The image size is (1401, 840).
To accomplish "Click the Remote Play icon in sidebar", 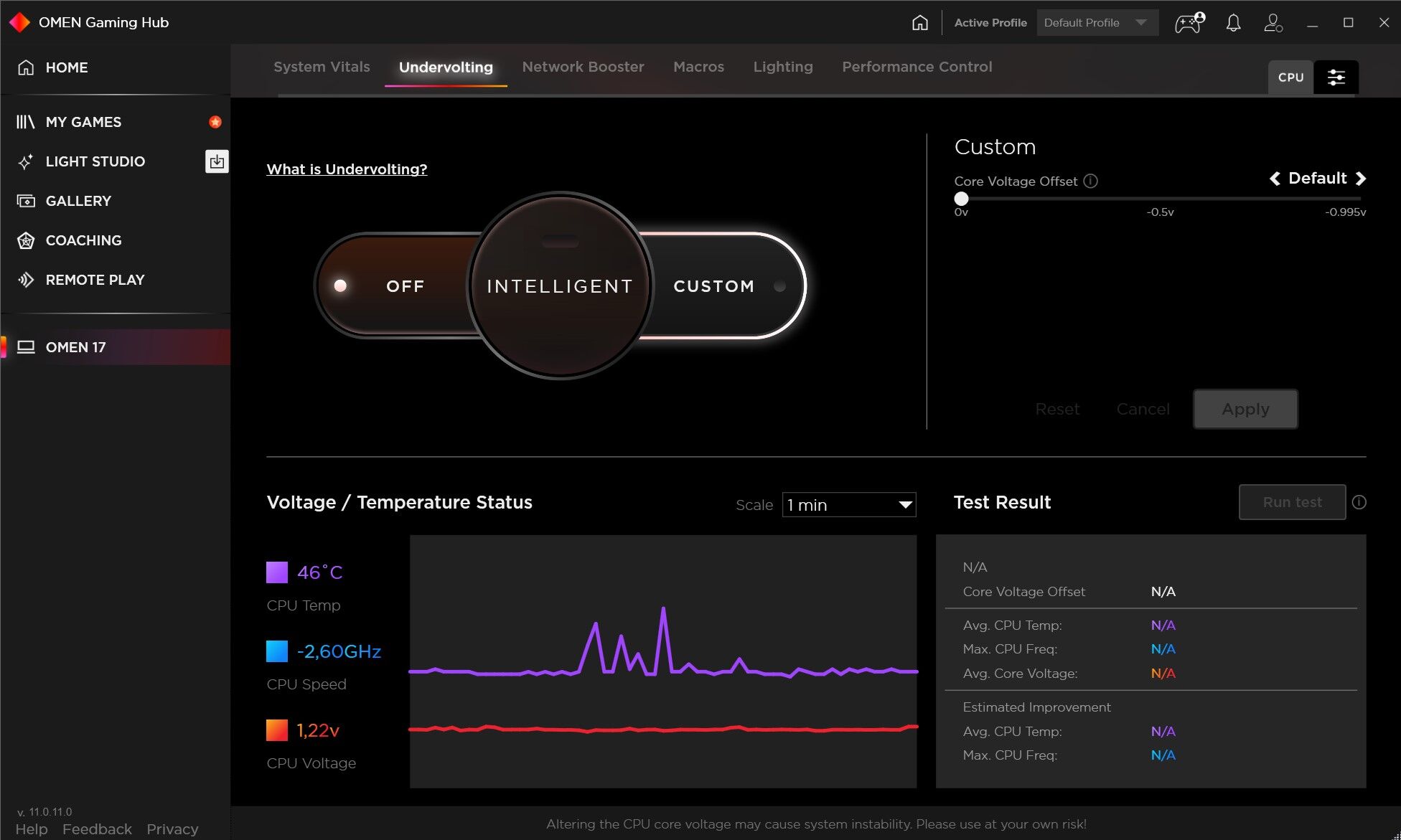I will tap(26, 280).
